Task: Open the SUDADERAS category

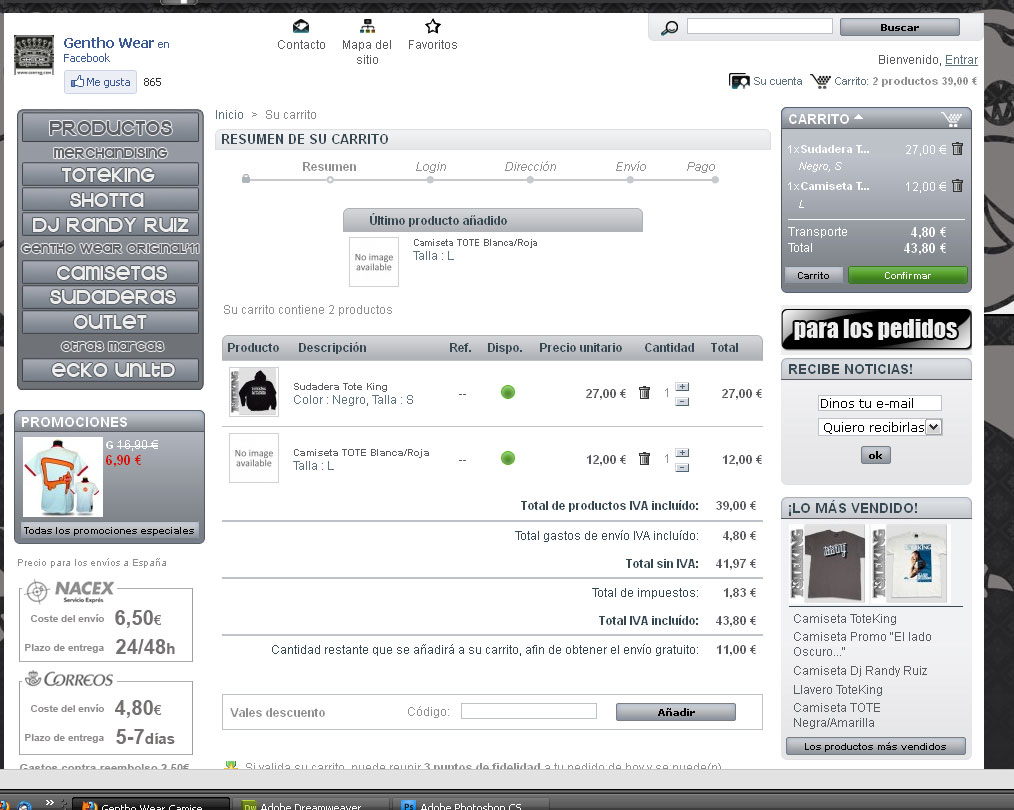Action: pos(111,297)
